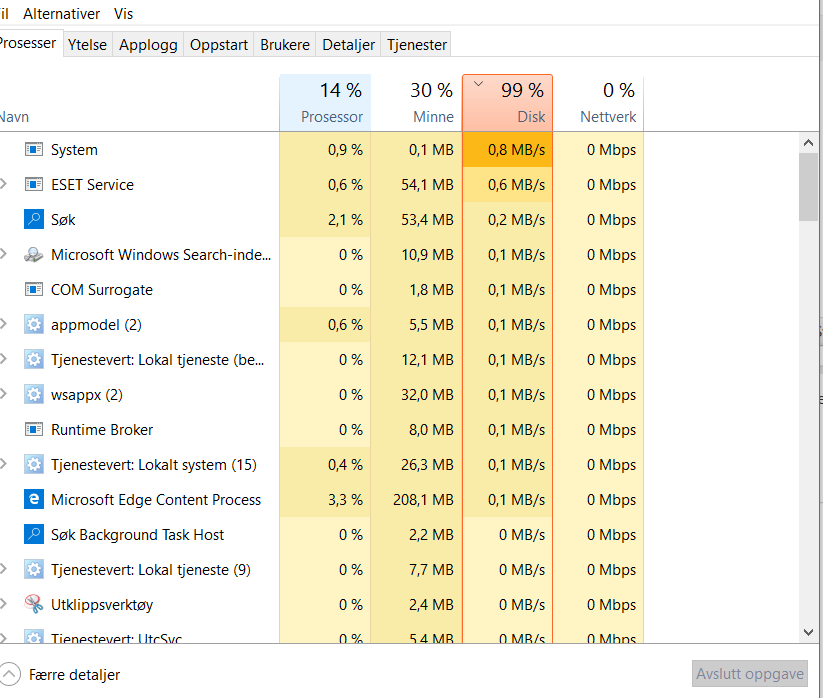Click the scrollbar down arrow

click(808, 632)
